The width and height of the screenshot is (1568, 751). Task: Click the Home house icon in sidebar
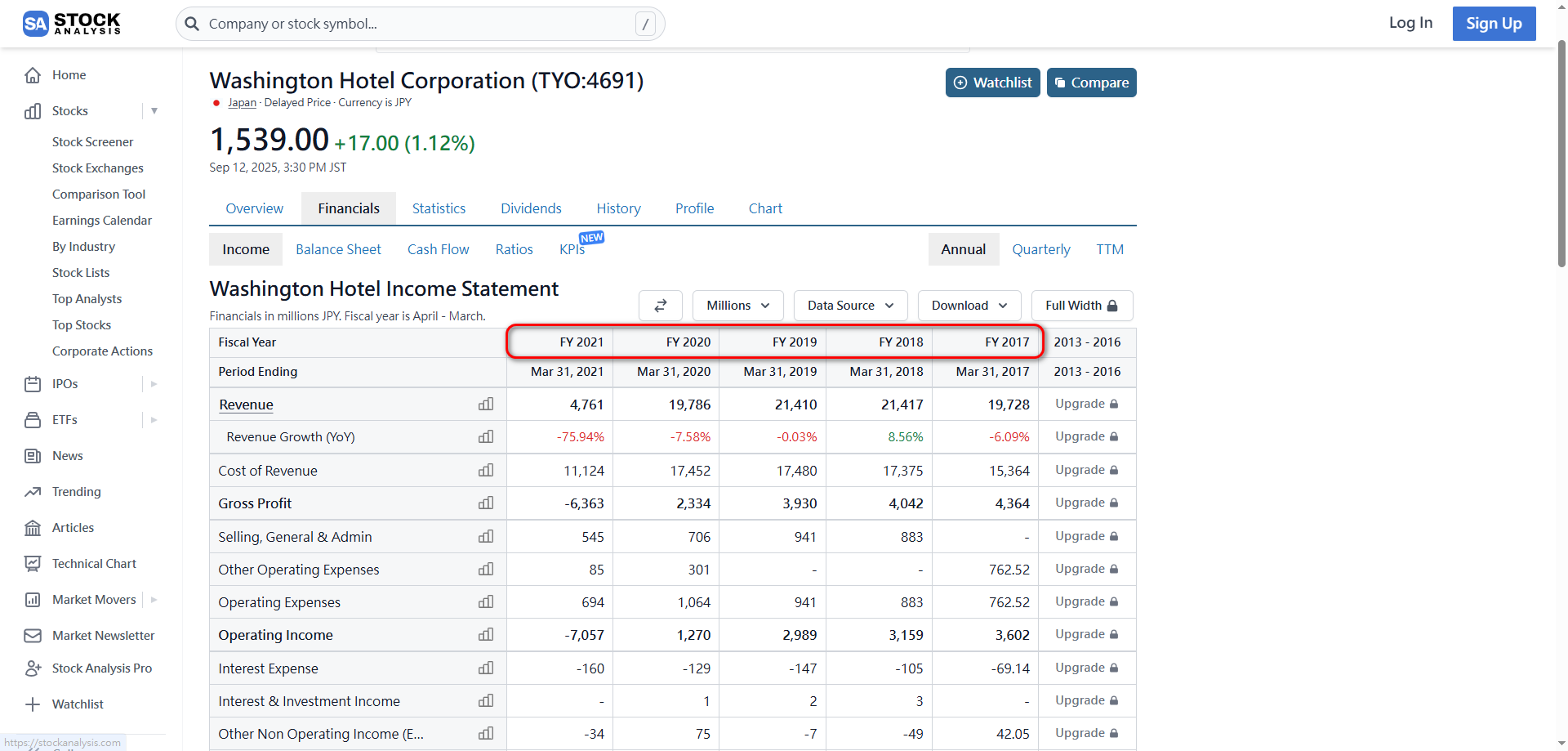point(33,75)
